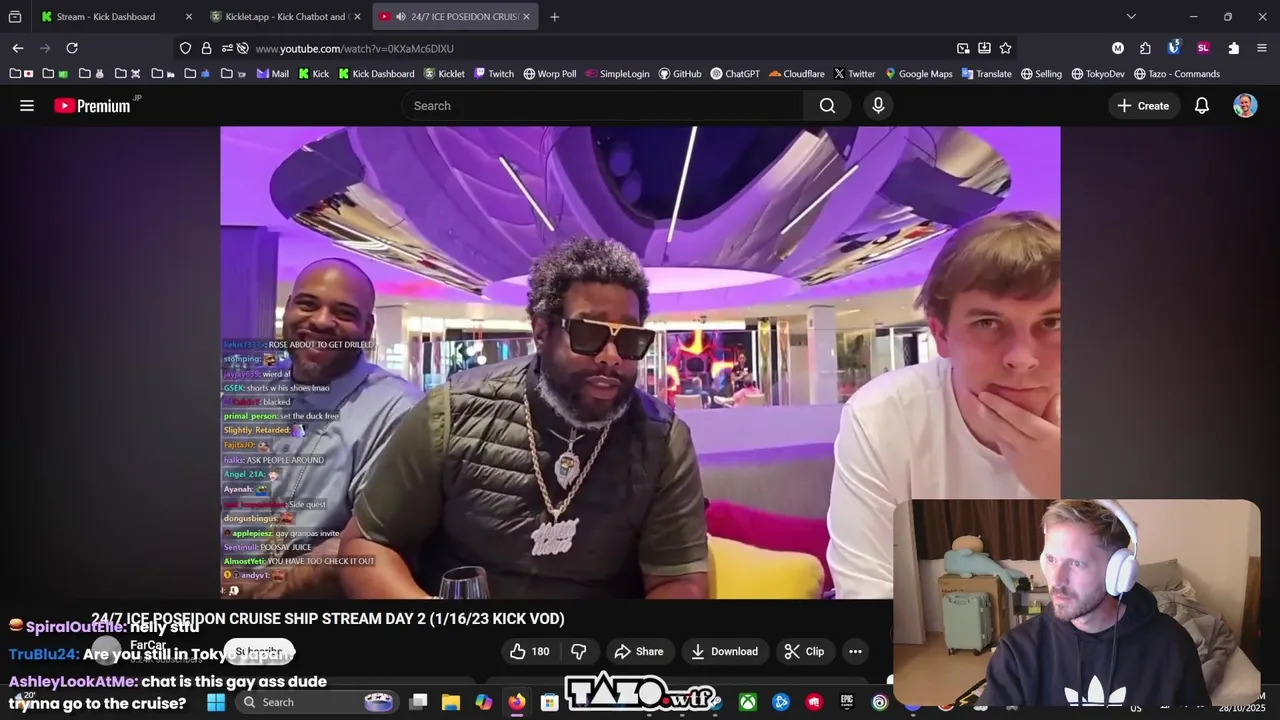The width and height of the screenshot is (1280, 720).
Task: Mute audio on the playing YouTube tab
Action: click(400, 16)
